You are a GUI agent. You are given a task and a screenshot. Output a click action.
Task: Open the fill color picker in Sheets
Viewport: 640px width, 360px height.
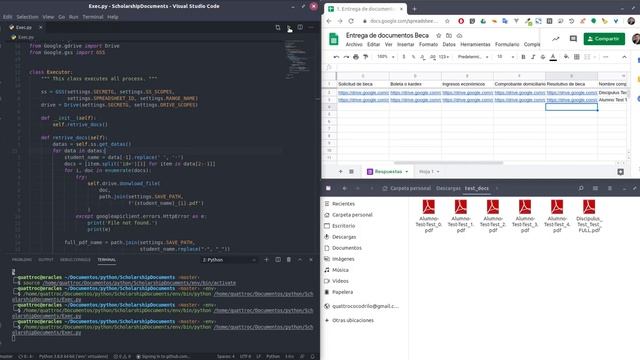click(567, 57)
